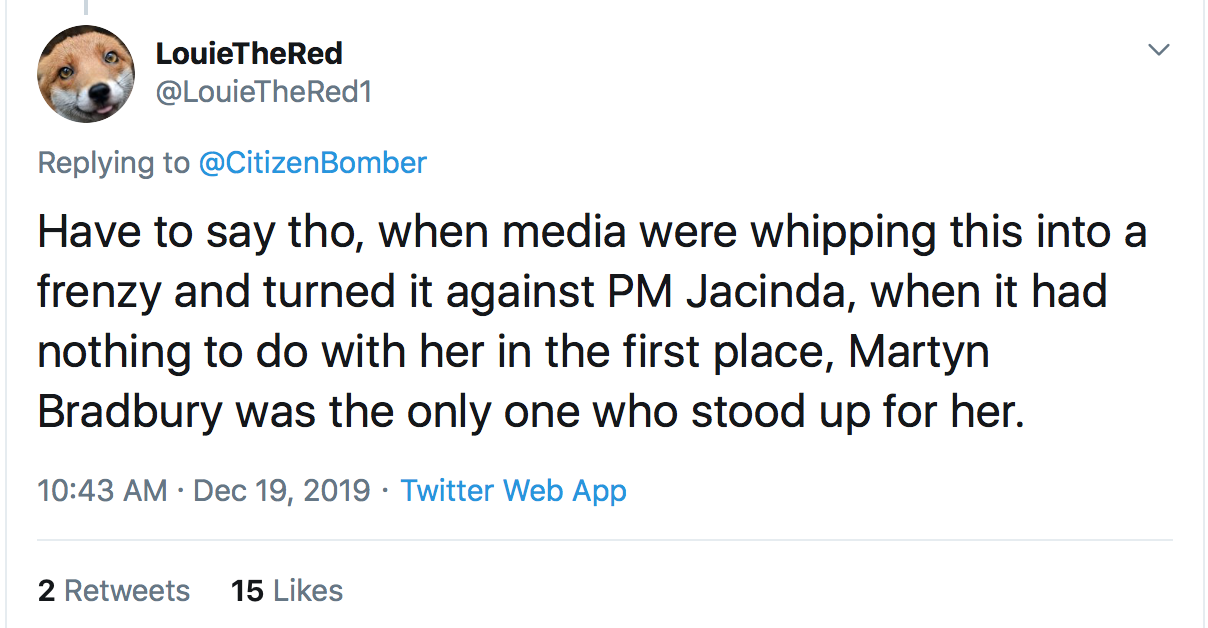
Task: Click the retweet count number 2
Action: (46, 591)
